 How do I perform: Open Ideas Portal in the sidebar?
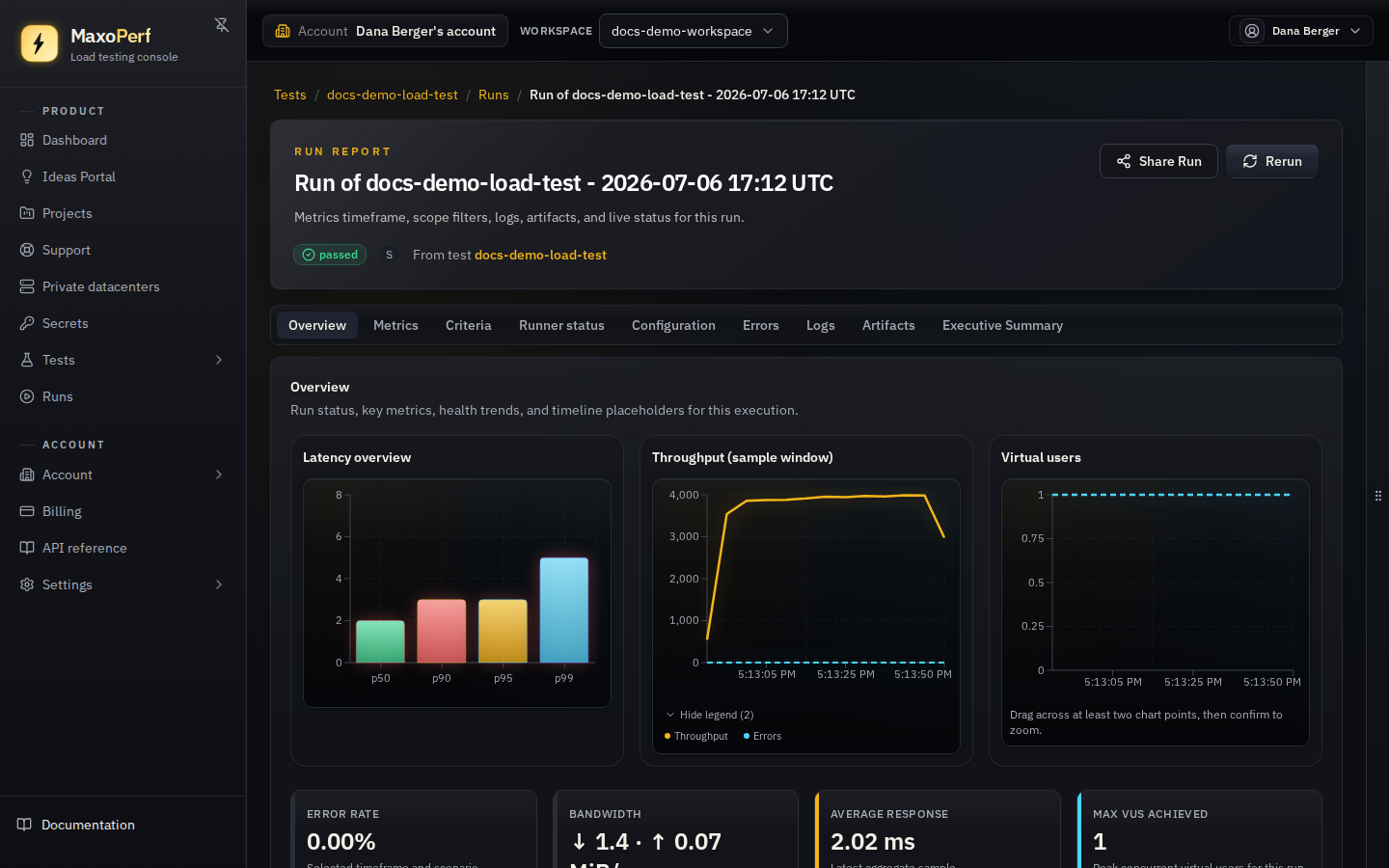(123, 176)
